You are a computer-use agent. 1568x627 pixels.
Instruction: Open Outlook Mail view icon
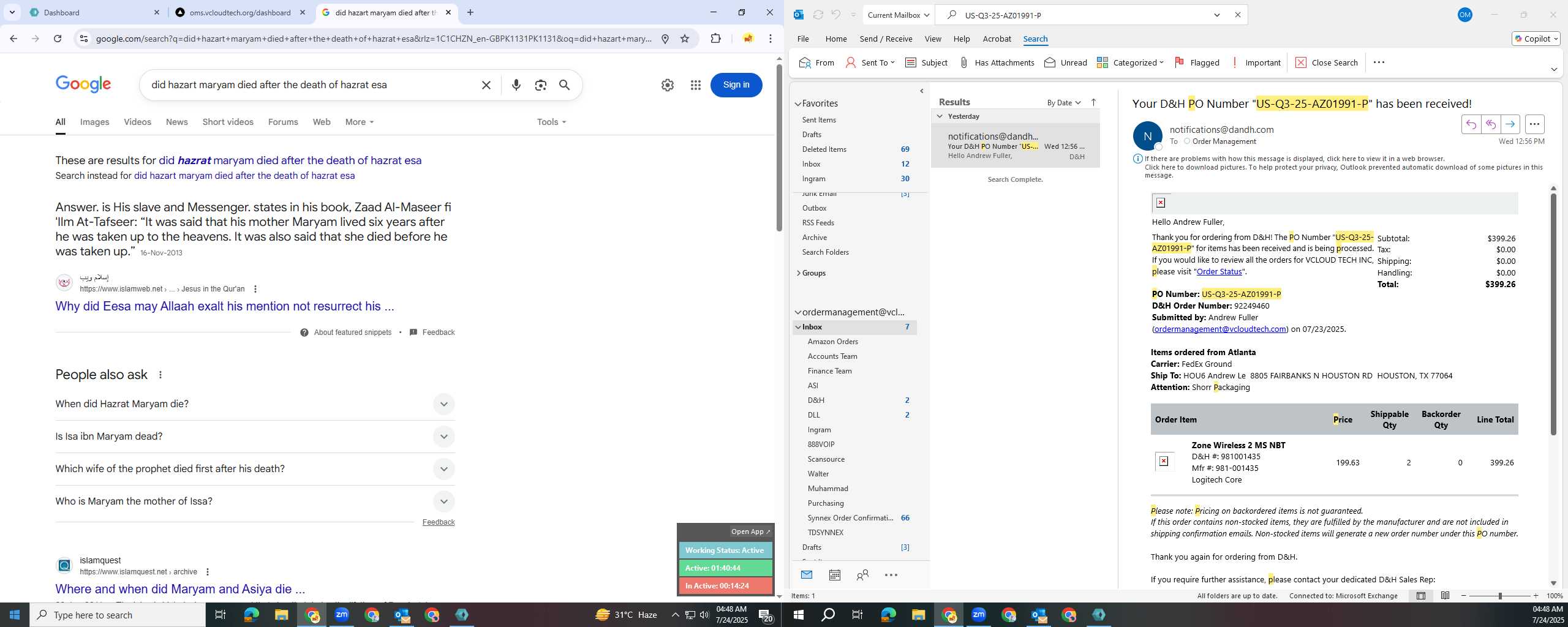(806, 575)
